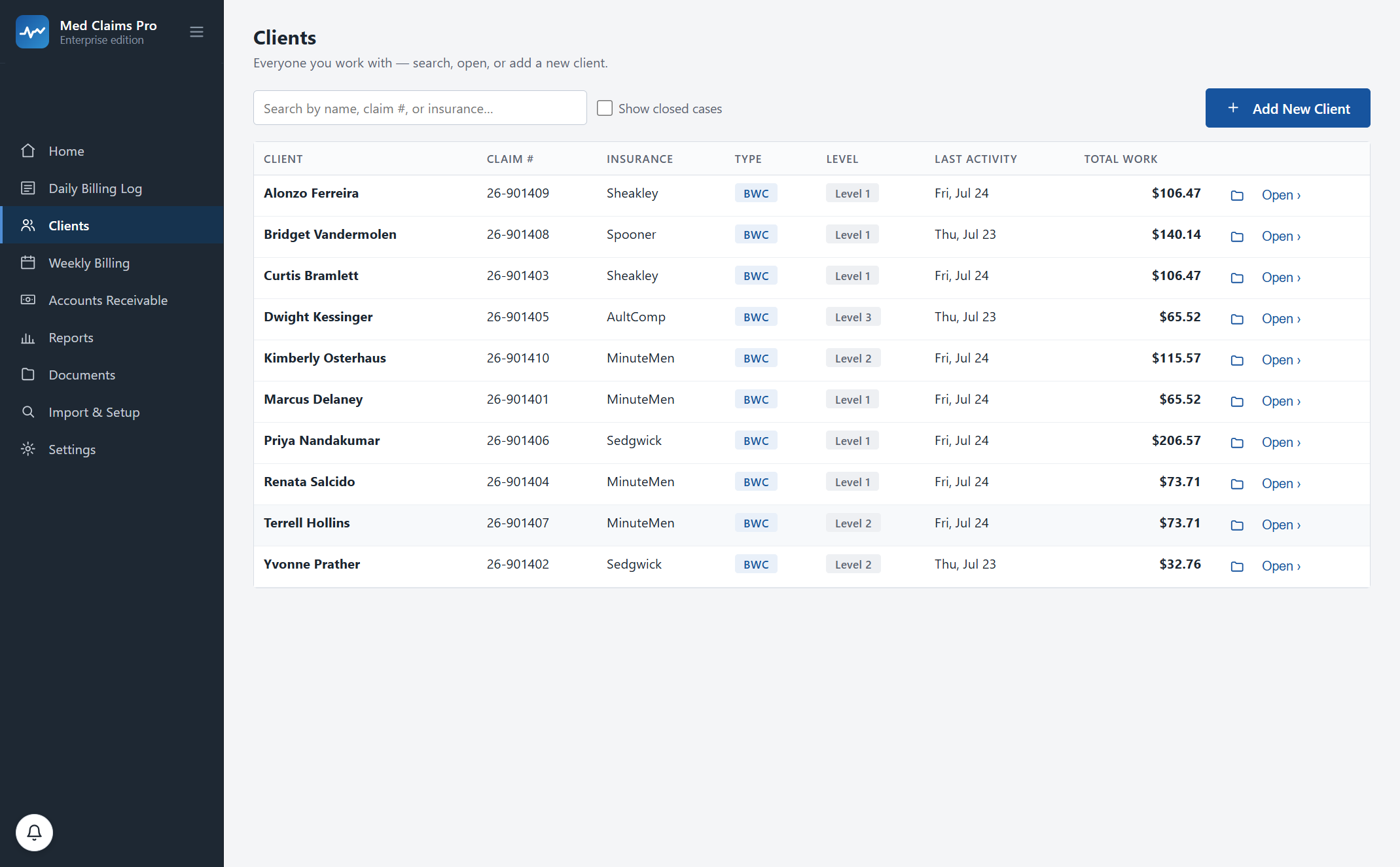The image size is (1400, 867).
Task: Click AultComp insurance cell
Action: [636, 317]
